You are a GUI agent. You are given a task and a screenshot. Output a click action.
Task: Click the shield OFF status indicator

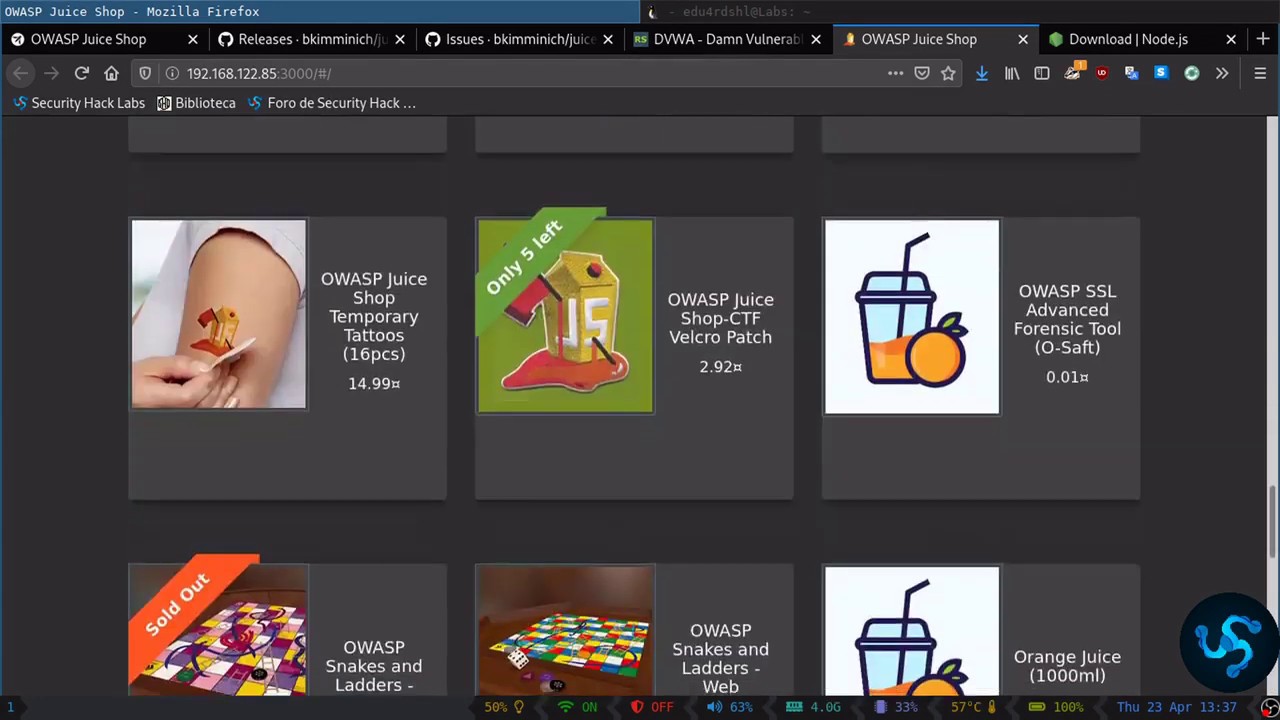pyautogui.click(x=652, y=707)
